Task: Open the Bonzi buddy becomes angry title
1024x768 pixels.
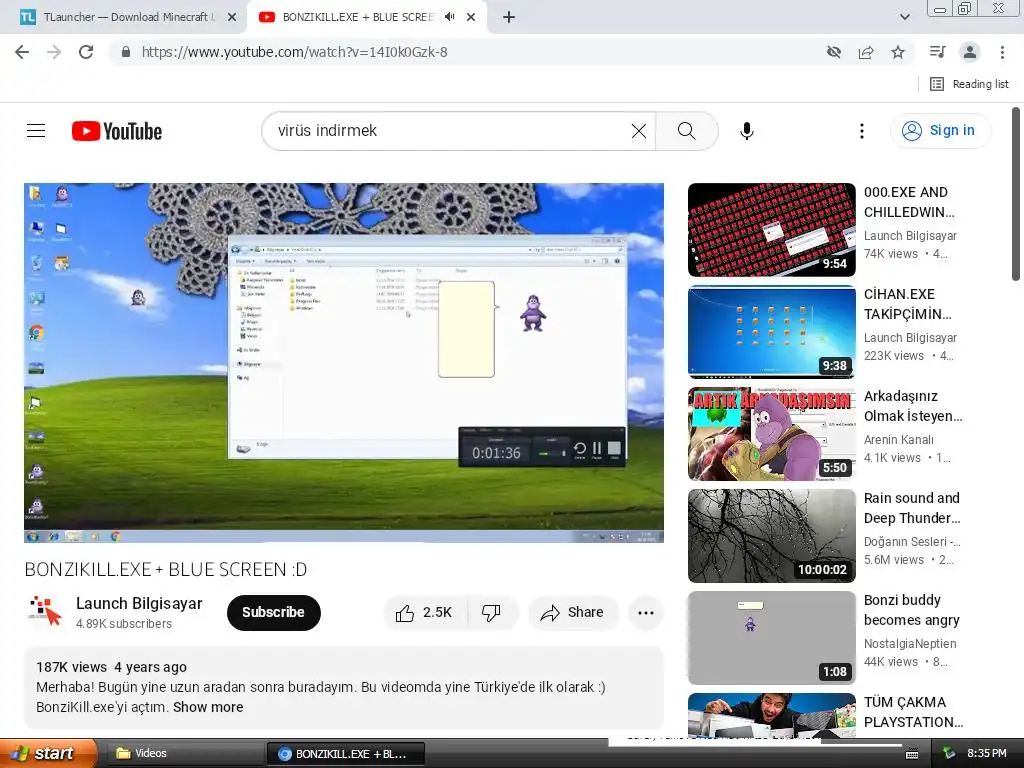Action: coord(912,610)
